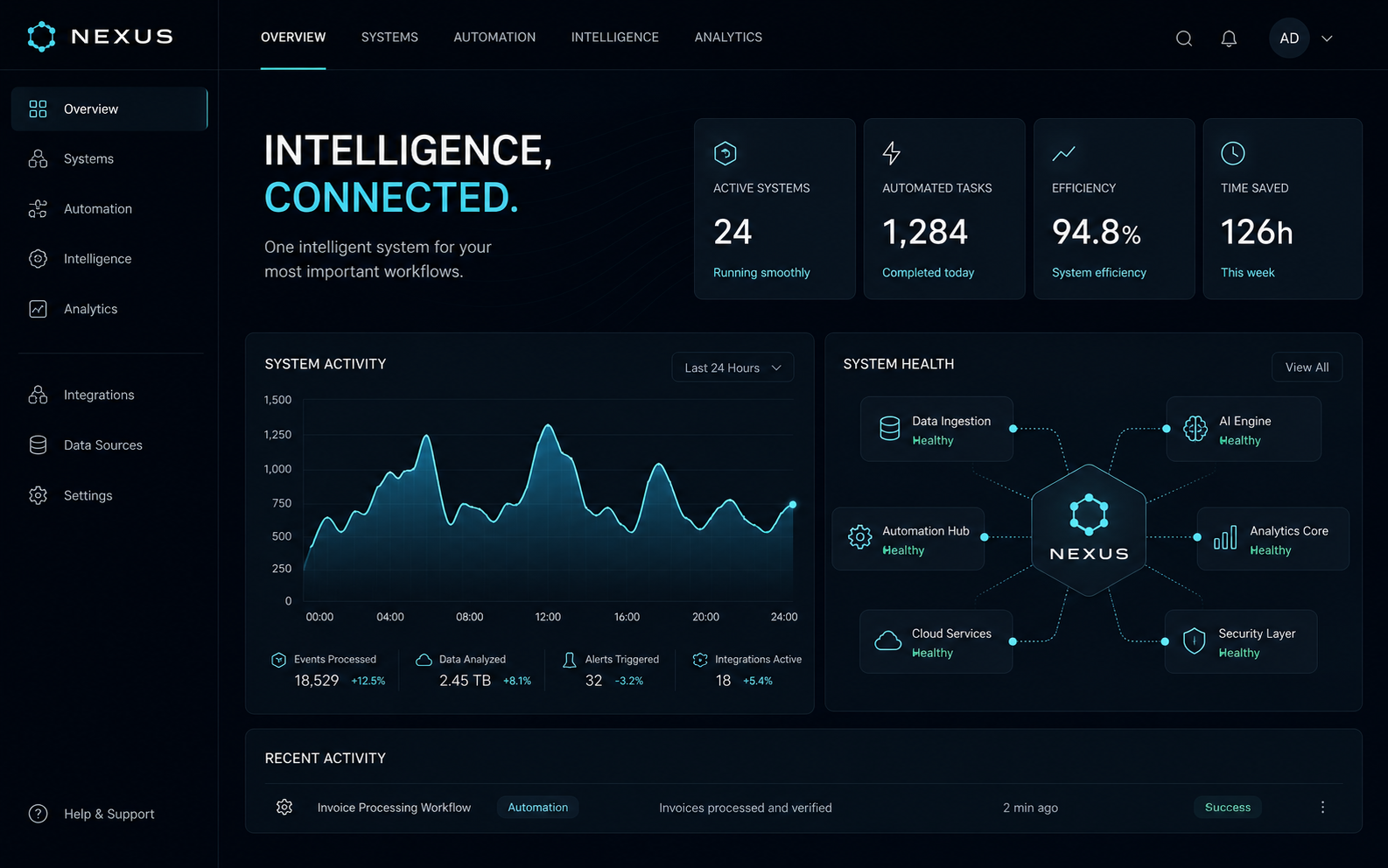Click the central NEXUS hexagon node
This screenshot has height=868, width=1388.
point(1089,530)
